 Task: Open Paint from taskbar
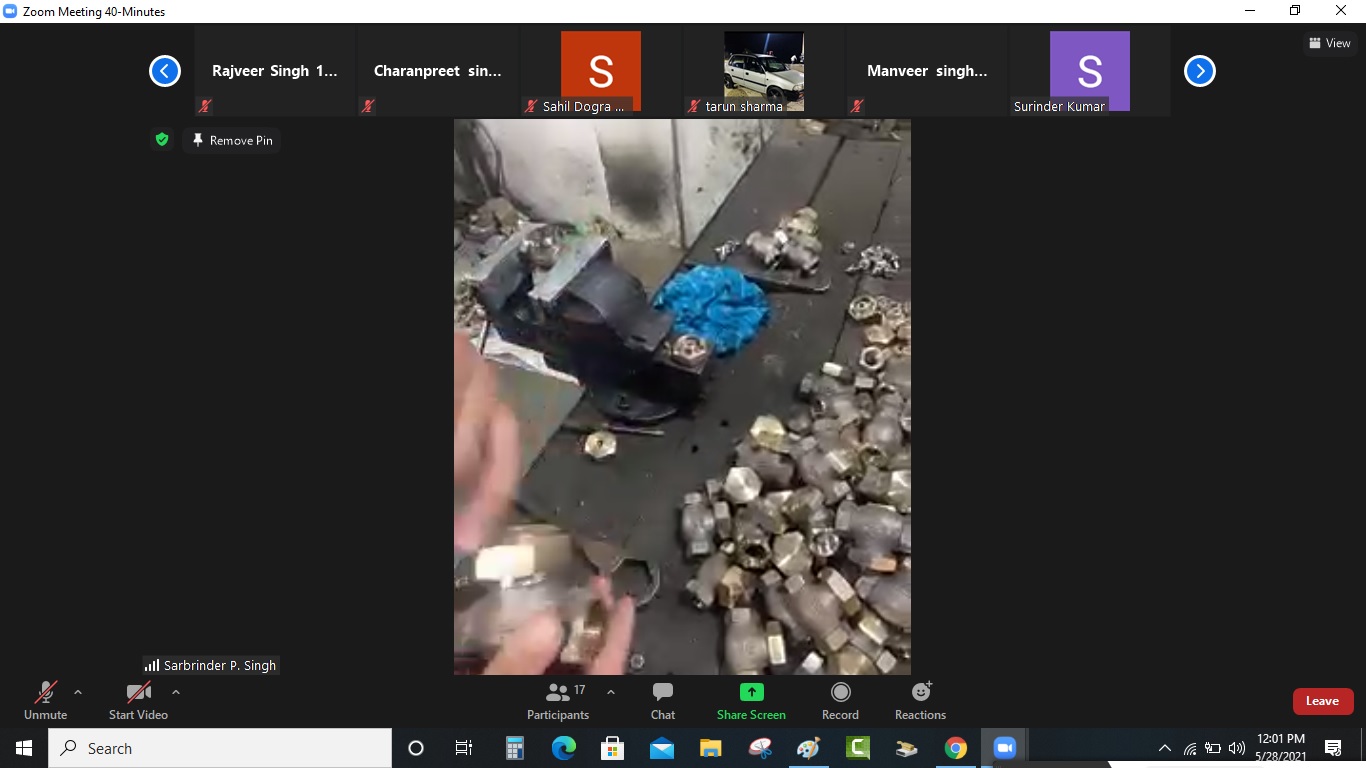pos(808,748)
